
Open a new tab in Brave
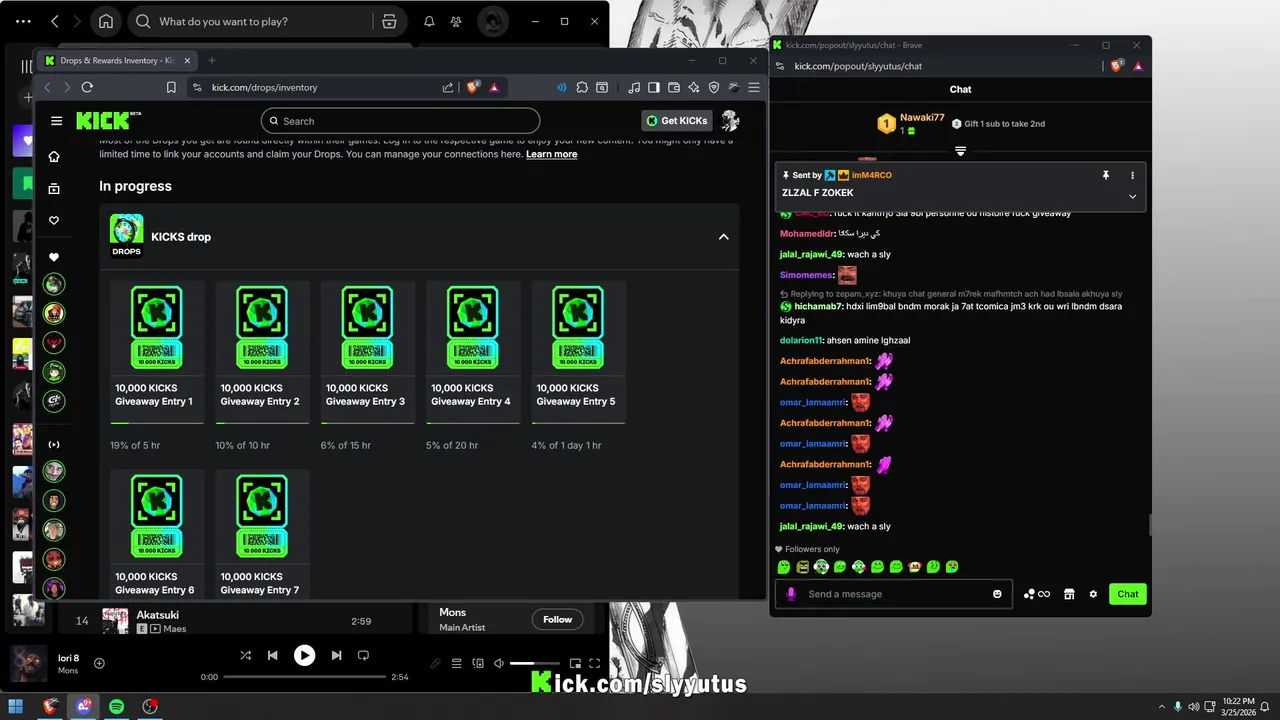coord(211,60)
